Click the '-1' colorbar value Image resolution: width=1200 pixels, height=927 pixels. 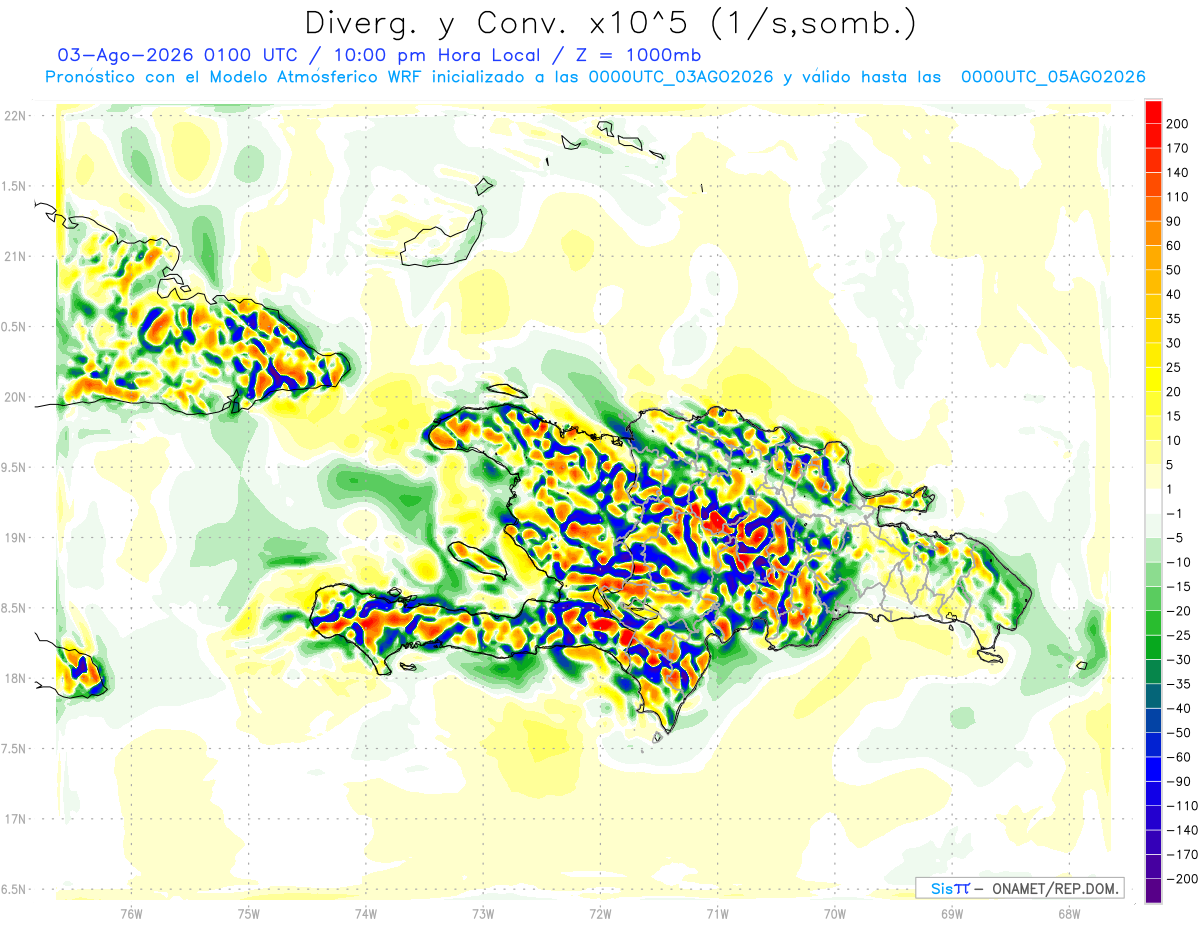click(x=1173, y=514)
